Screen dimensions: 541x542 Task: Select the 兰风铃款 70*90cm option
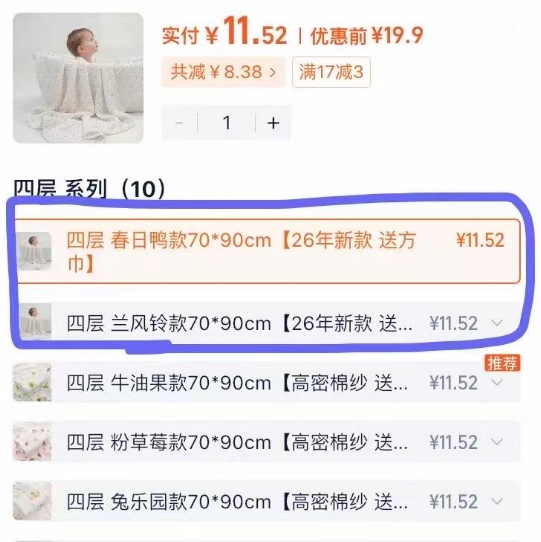[267, 323]
